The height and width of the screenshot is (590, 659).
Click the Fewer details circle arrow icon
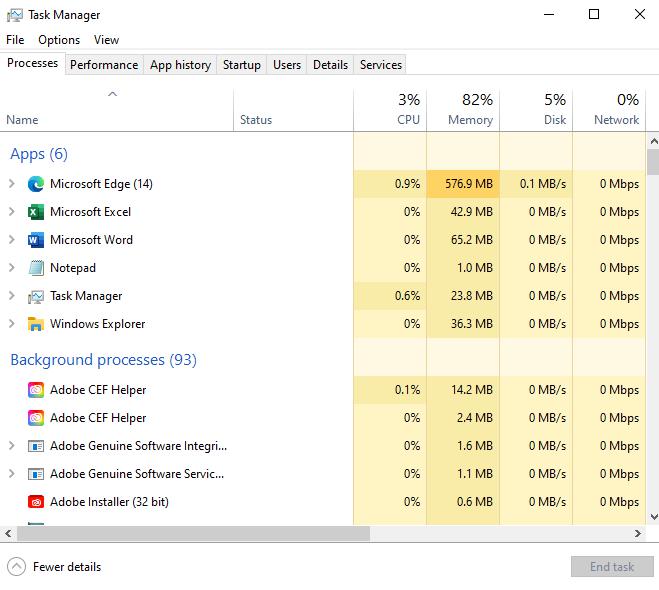click(x=16, y=566)
